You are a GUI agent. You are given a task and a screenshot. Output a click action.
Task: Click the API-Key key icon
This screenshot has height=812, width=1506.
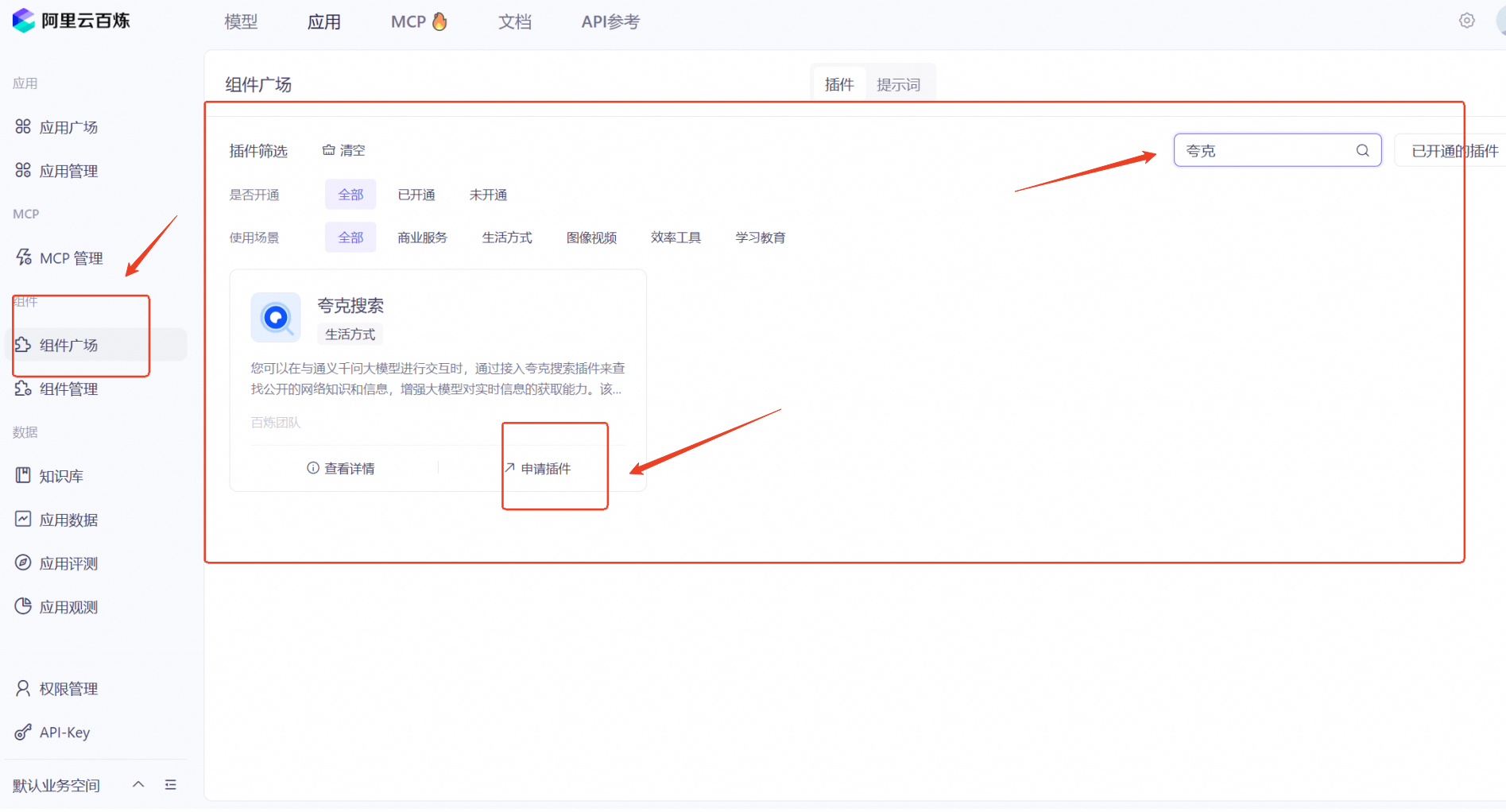(23, 732)
